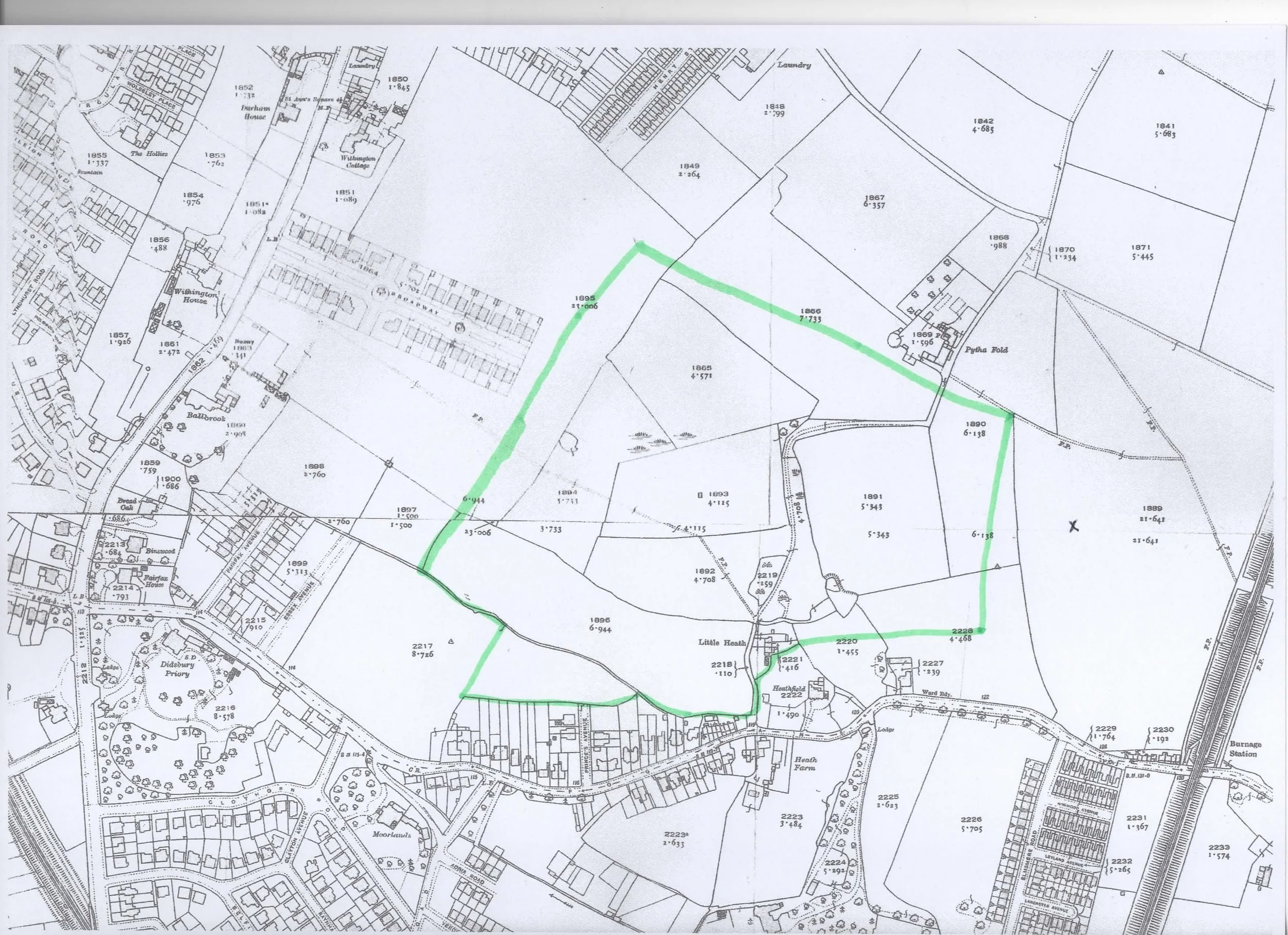Viewport: 1288px width, 935px height.
Task: Click the Little Heath label
Action: point(721,642)
